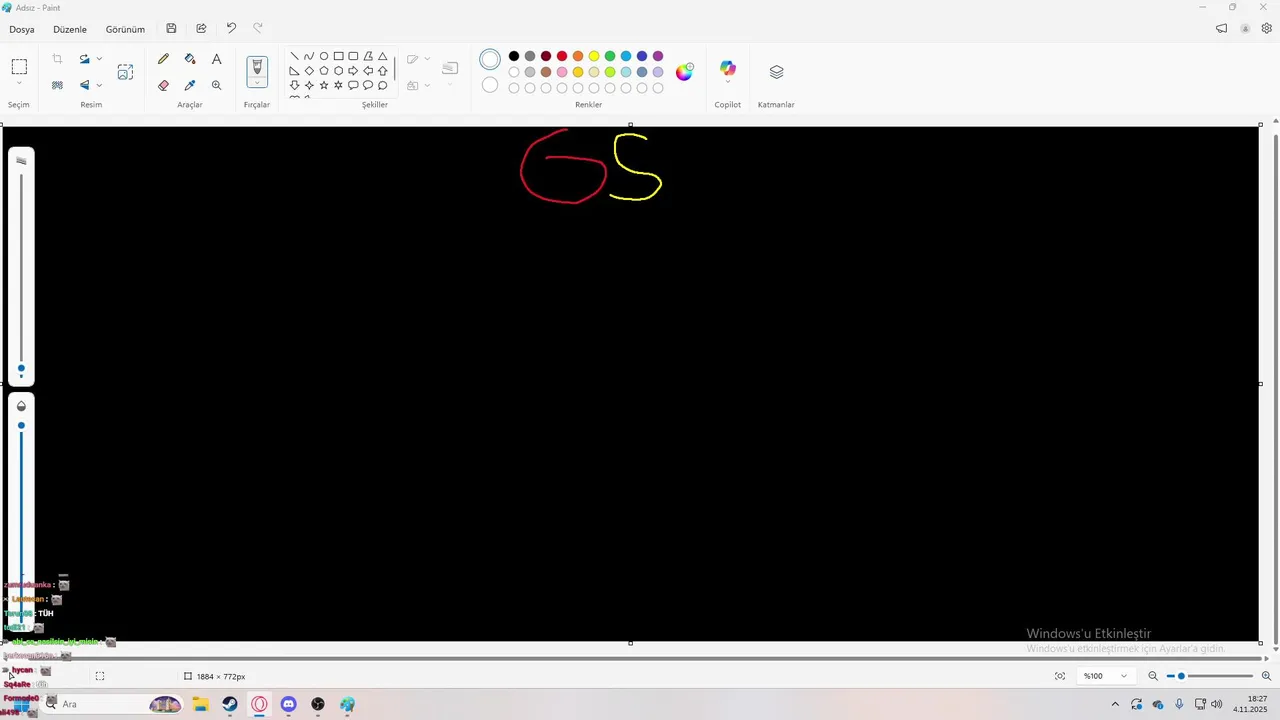
Task: Choose the rectangle shape
Action: (338, 56)
